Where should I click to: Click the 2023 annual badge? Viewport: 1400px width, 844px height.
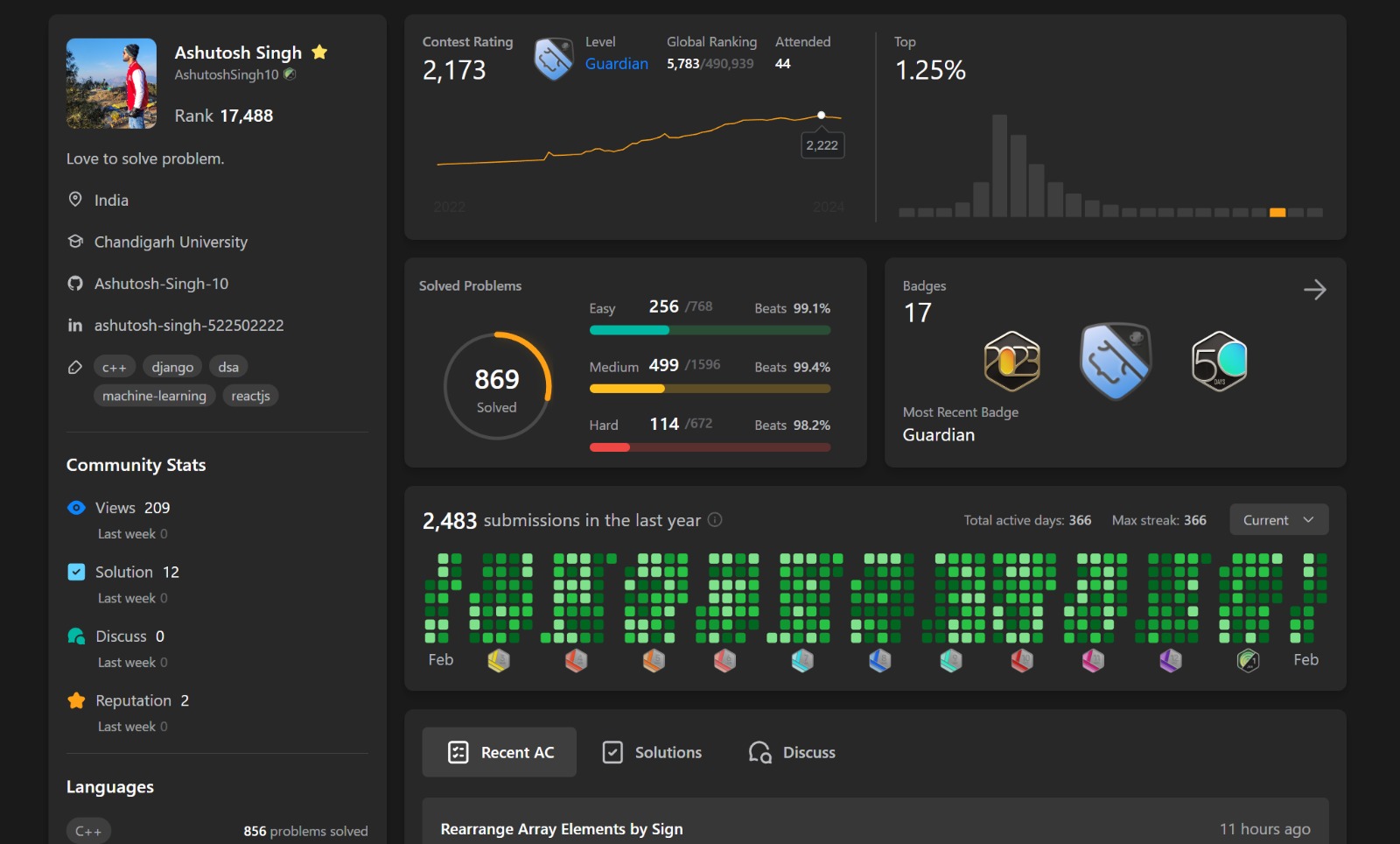[x=1012, y=361]
